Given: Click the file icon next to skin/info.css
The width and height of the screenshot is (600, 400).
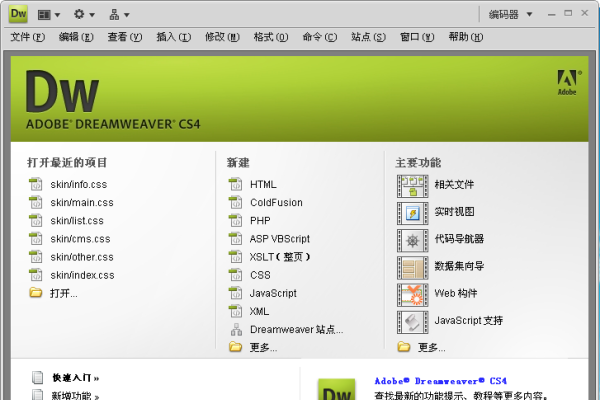Looking at the screenshot, I should pos(36,184).
